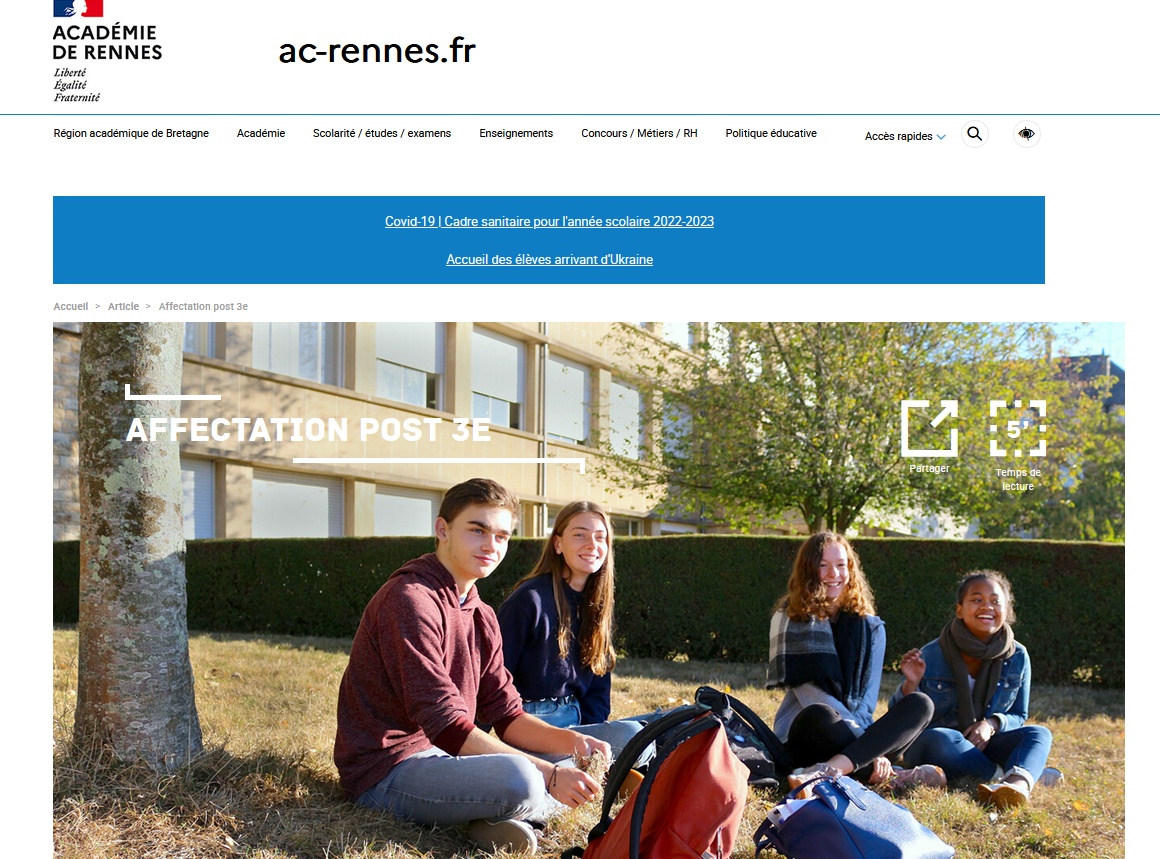
Task: Open the search magnifier icon
Action: click(x=974, y=134)
